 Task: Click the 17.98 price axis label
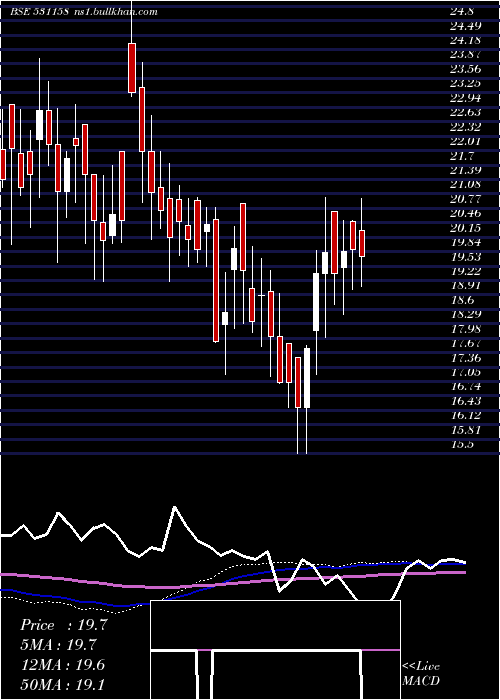coord(465,329)
